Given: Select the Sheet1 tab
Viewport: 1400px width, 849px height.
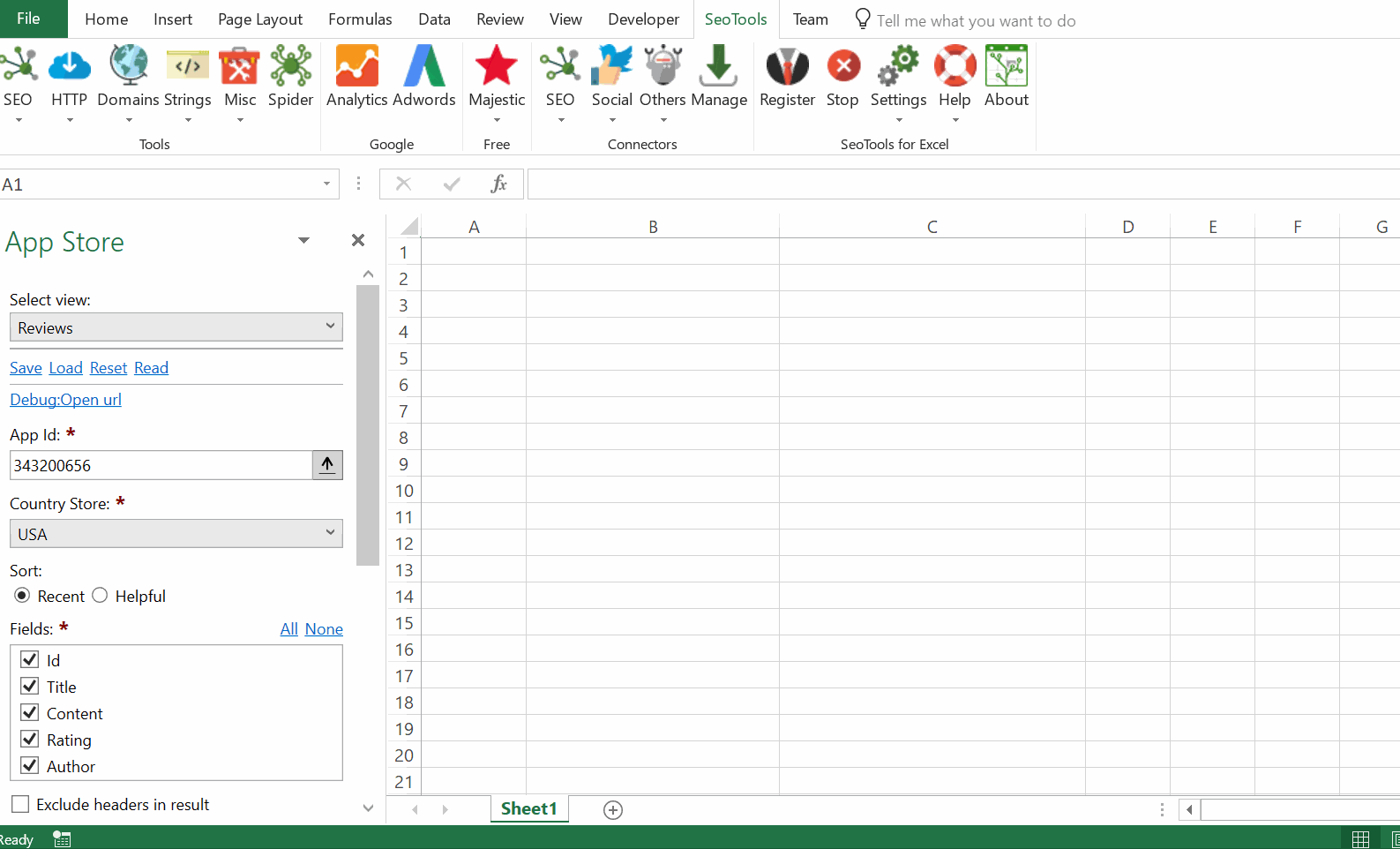Looking at the screenshot, I should 529,808.
